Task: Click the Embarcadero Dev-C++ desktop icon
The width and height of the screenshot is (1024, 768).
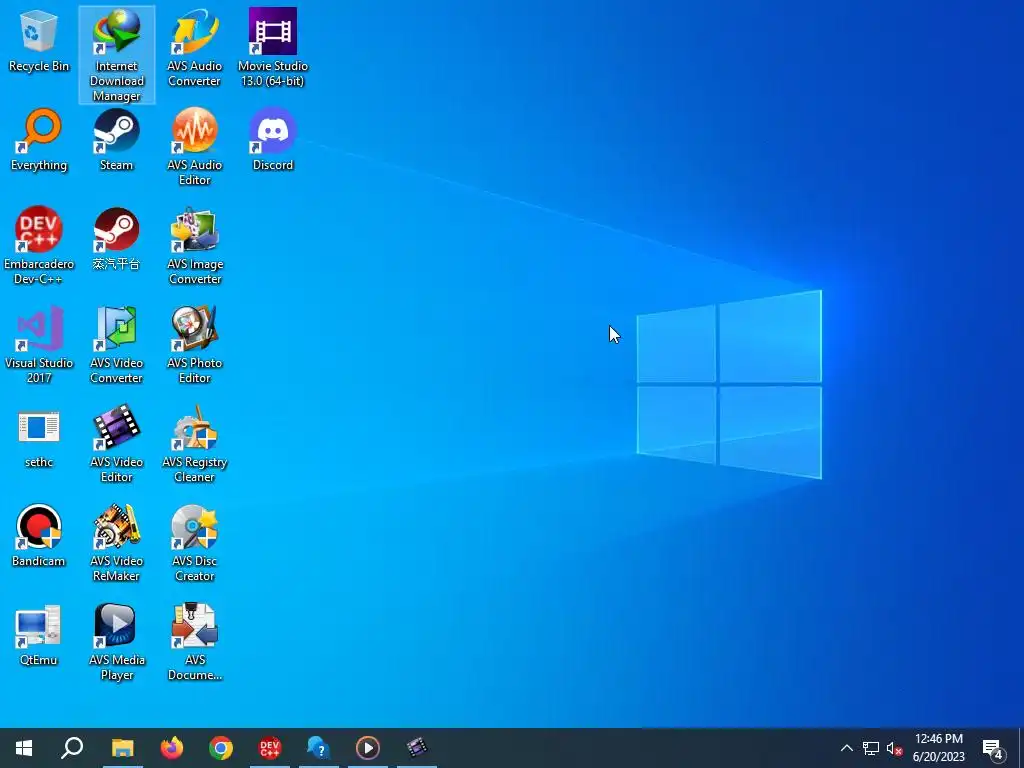Action: pos(39,246)
